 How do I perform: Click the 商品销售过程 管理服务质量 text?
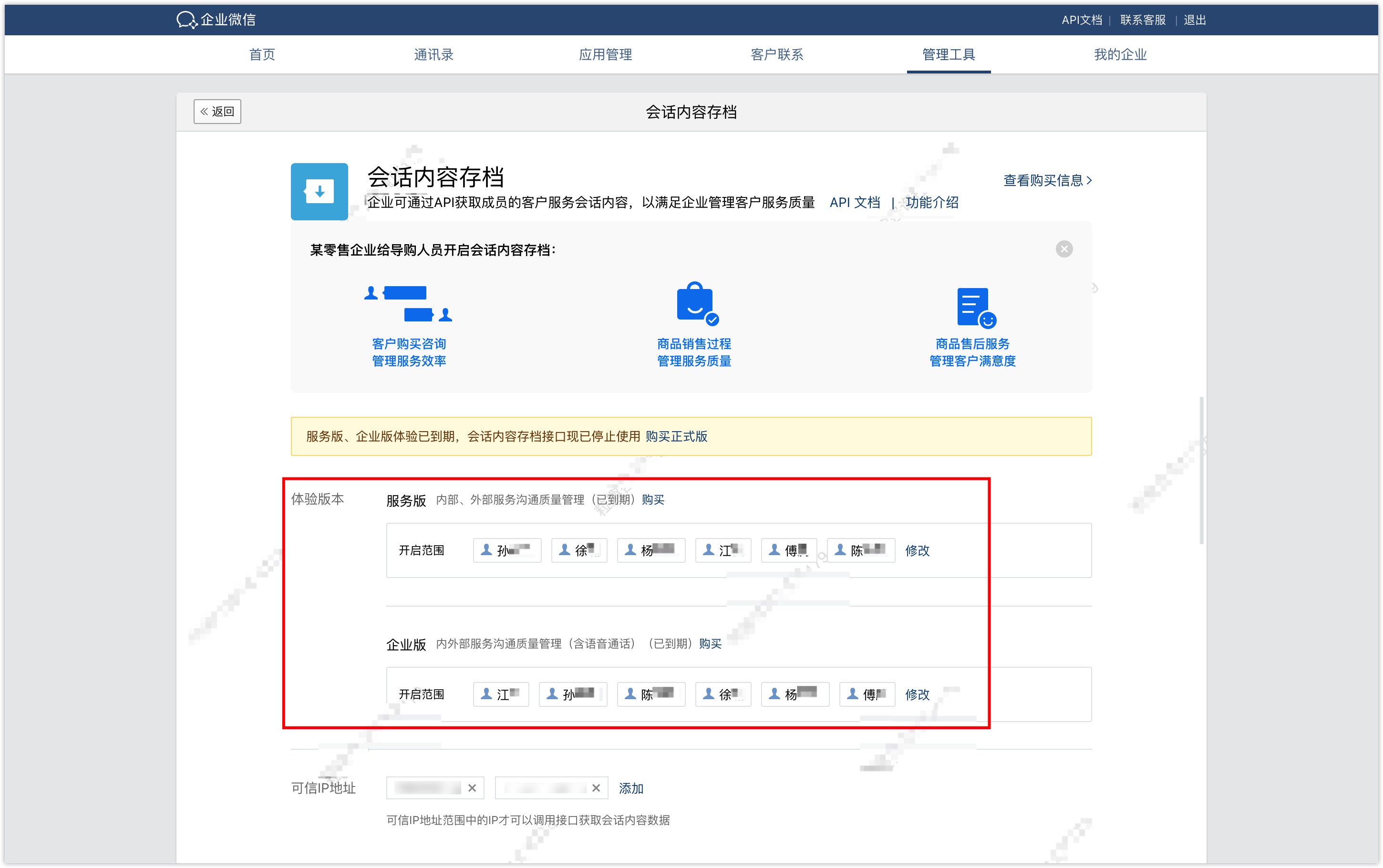(694, 352)
